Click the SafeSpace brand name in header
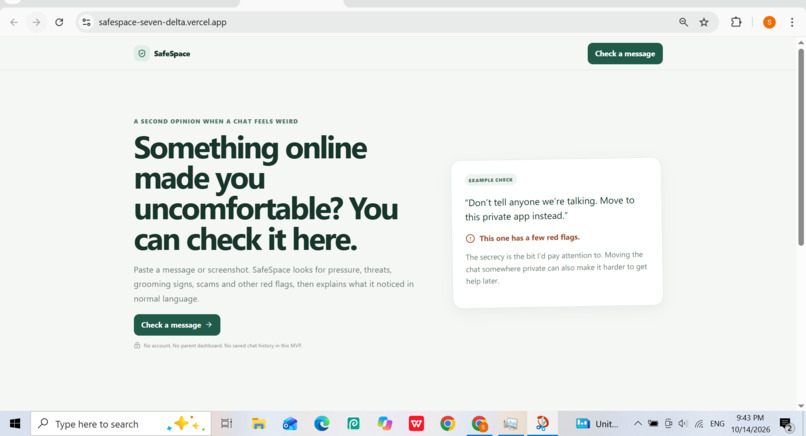Screen dimensions: 806x436 [x=172, y=53]
